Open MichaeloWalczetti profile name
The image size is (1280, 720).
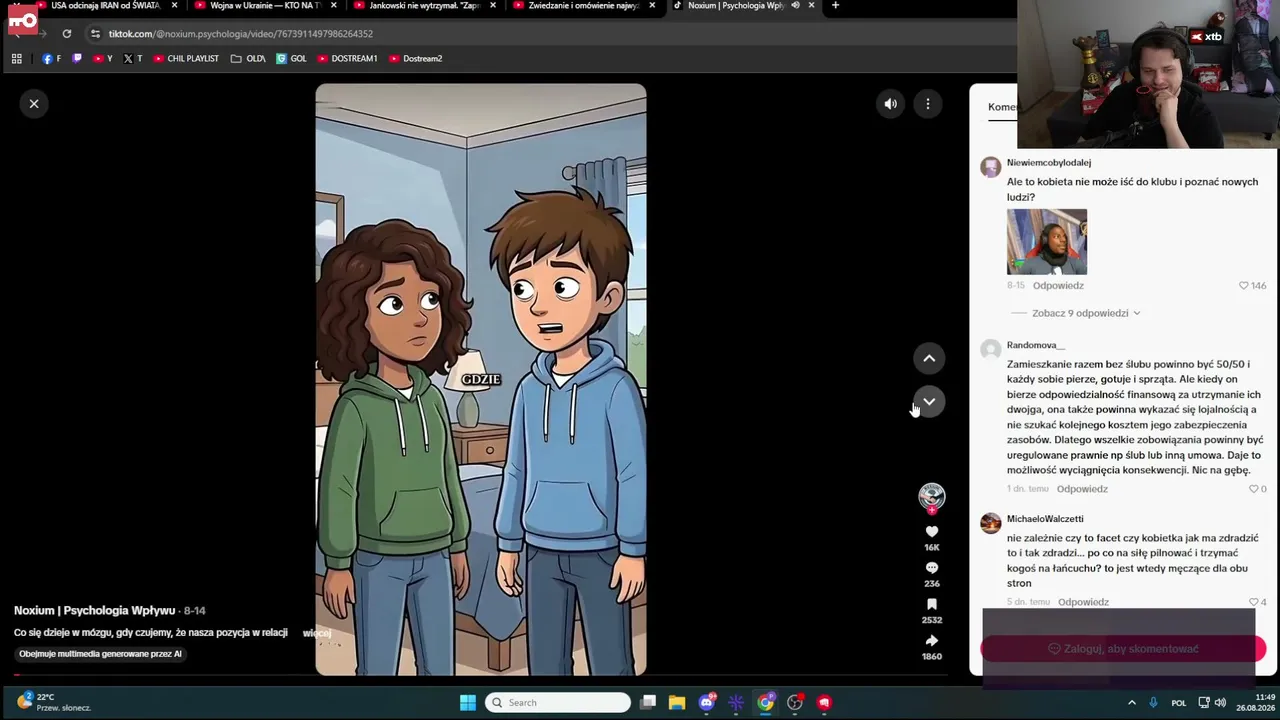point(1045,519)
